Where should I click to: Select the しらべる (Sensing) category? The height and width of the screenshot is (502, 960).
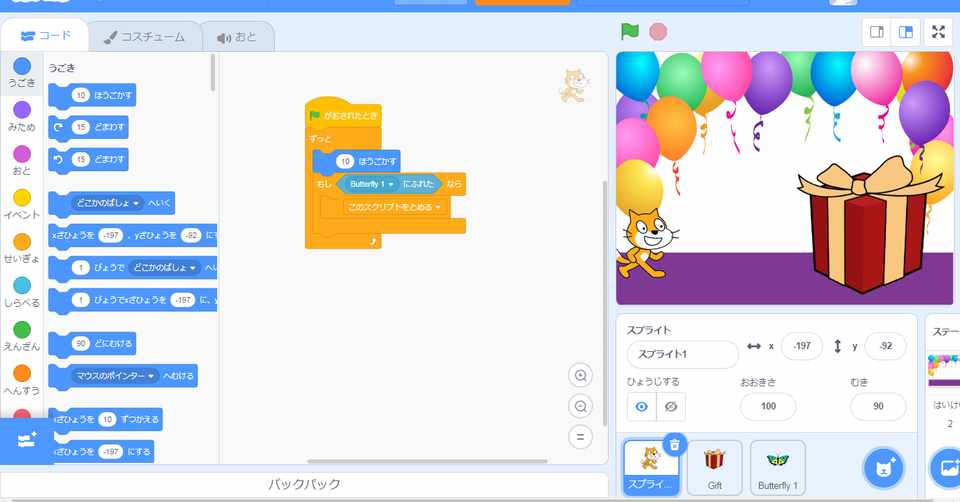22,293
